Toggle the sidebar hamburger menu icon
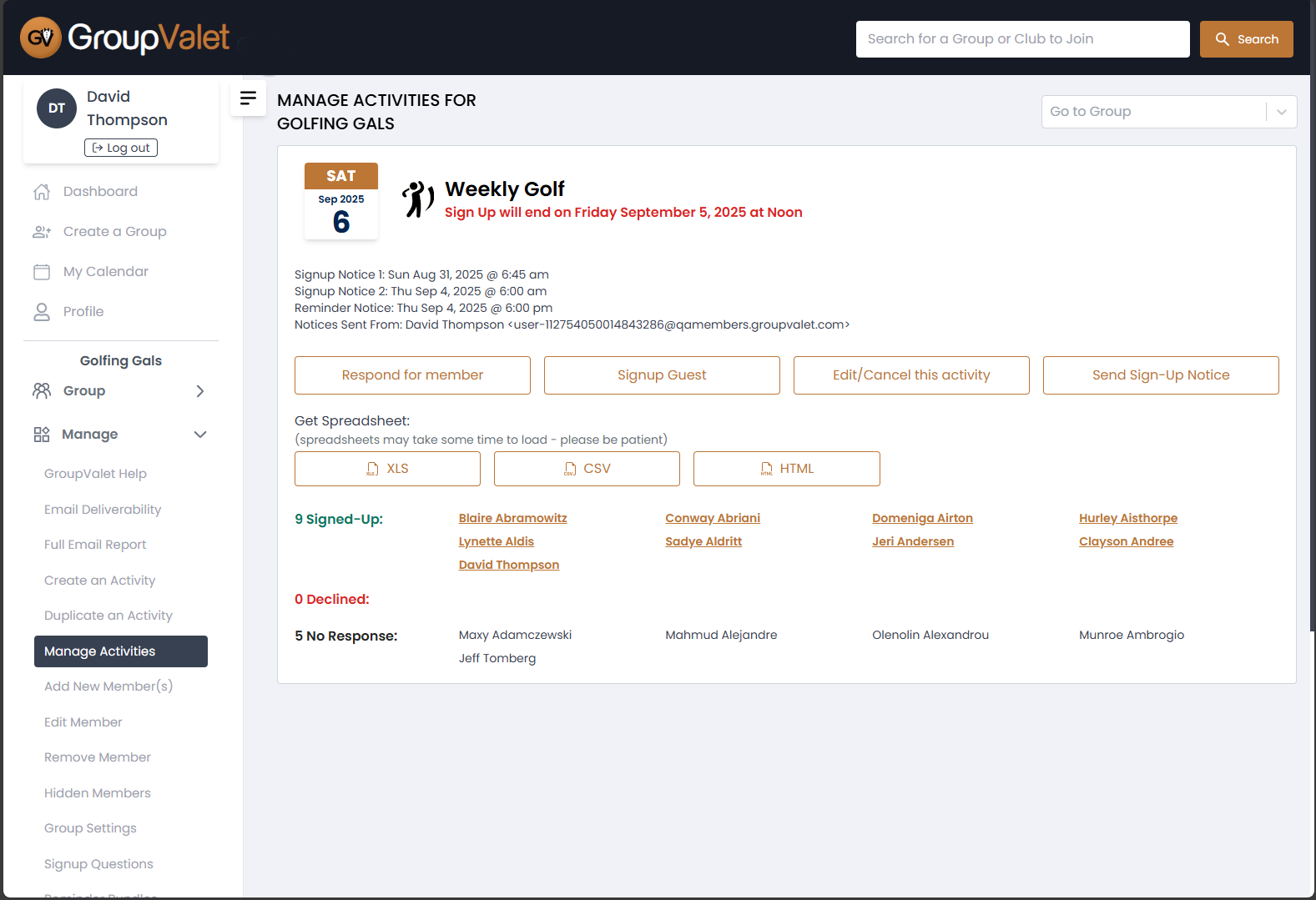The image size is (1316, 900). (x=248, y=98)
